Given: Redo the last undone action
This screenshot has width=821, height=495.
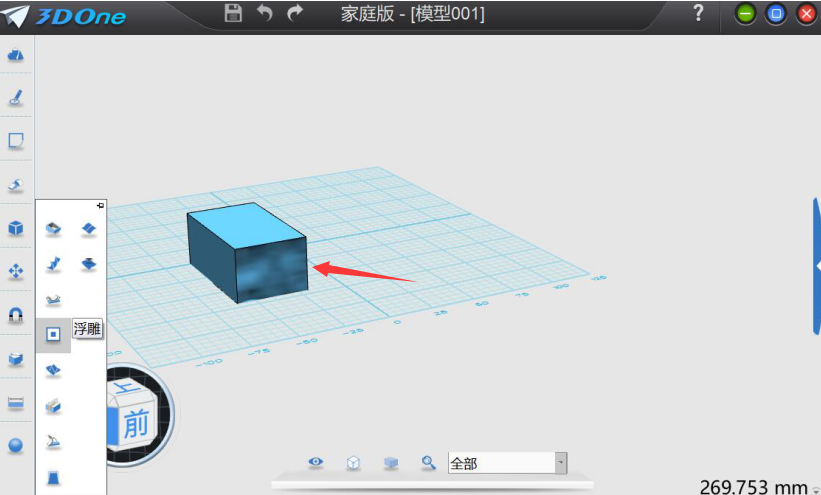Looking at the screenshot, I should (295, 13).
